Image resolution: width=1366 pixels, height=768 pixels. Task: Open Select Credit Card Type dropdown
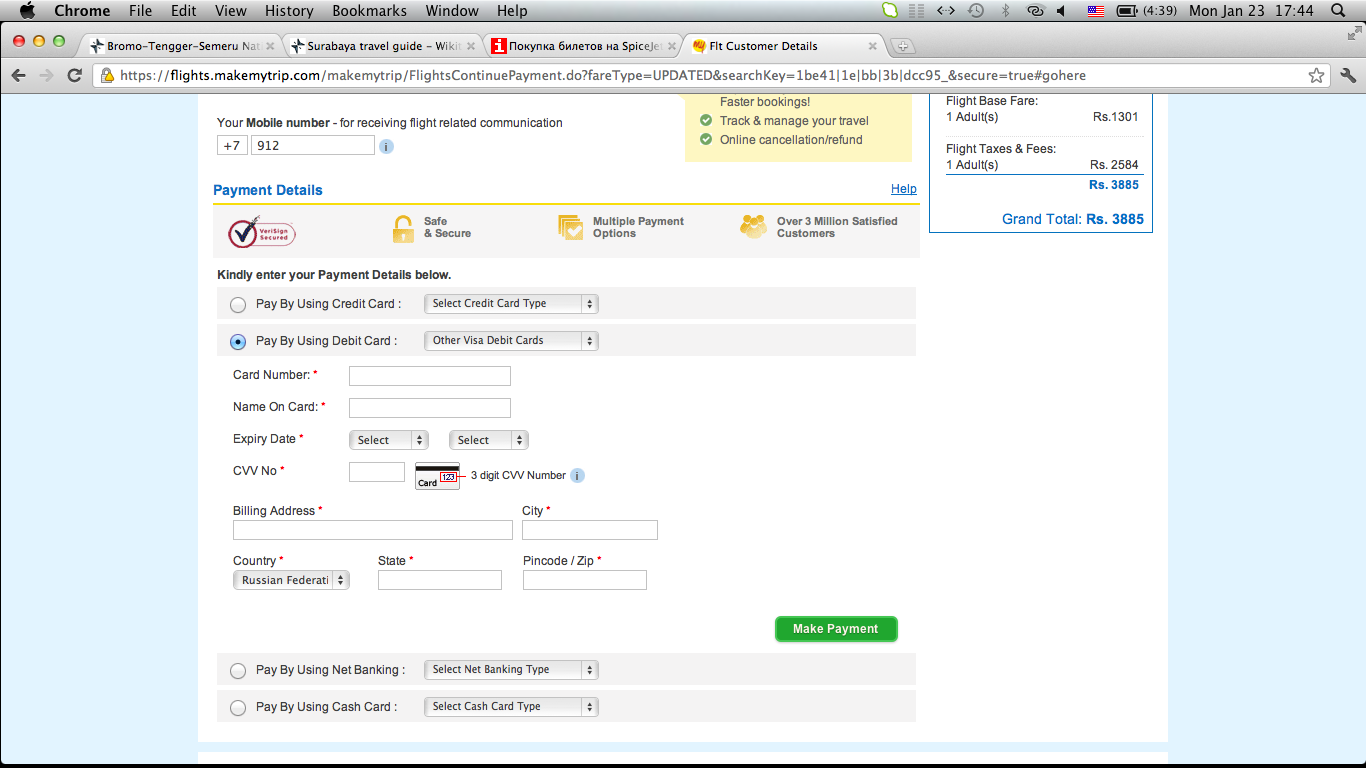tap(511, 304)
